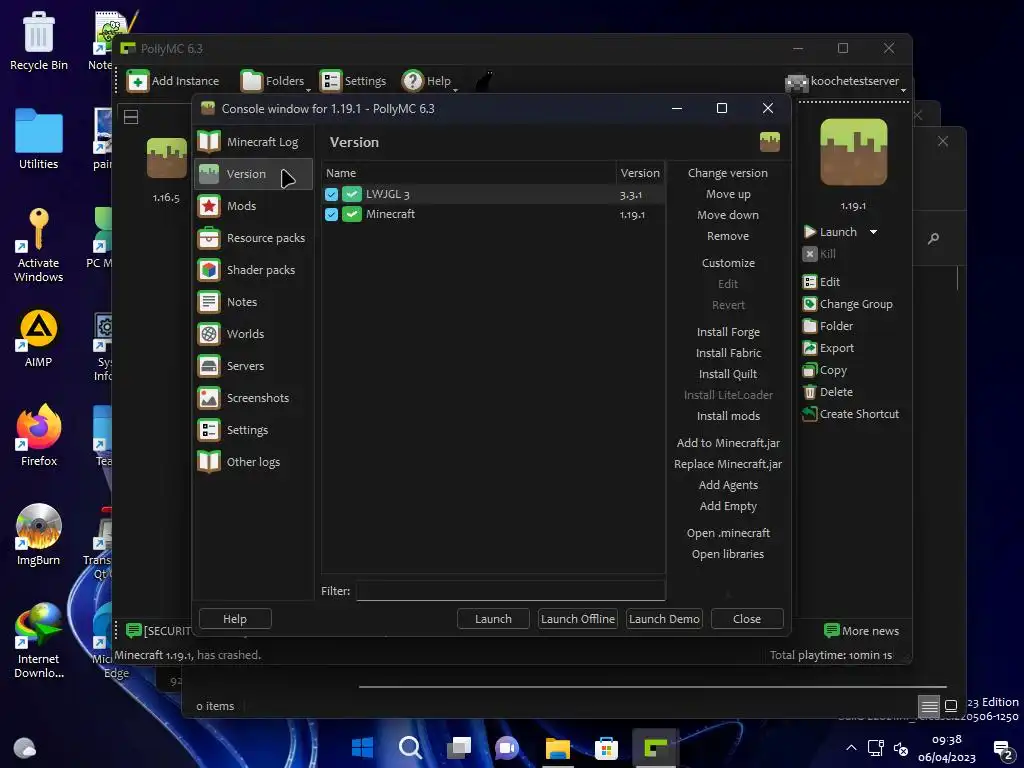Click Open libraries
The image size is (1024, 768).
click(728, 554)
